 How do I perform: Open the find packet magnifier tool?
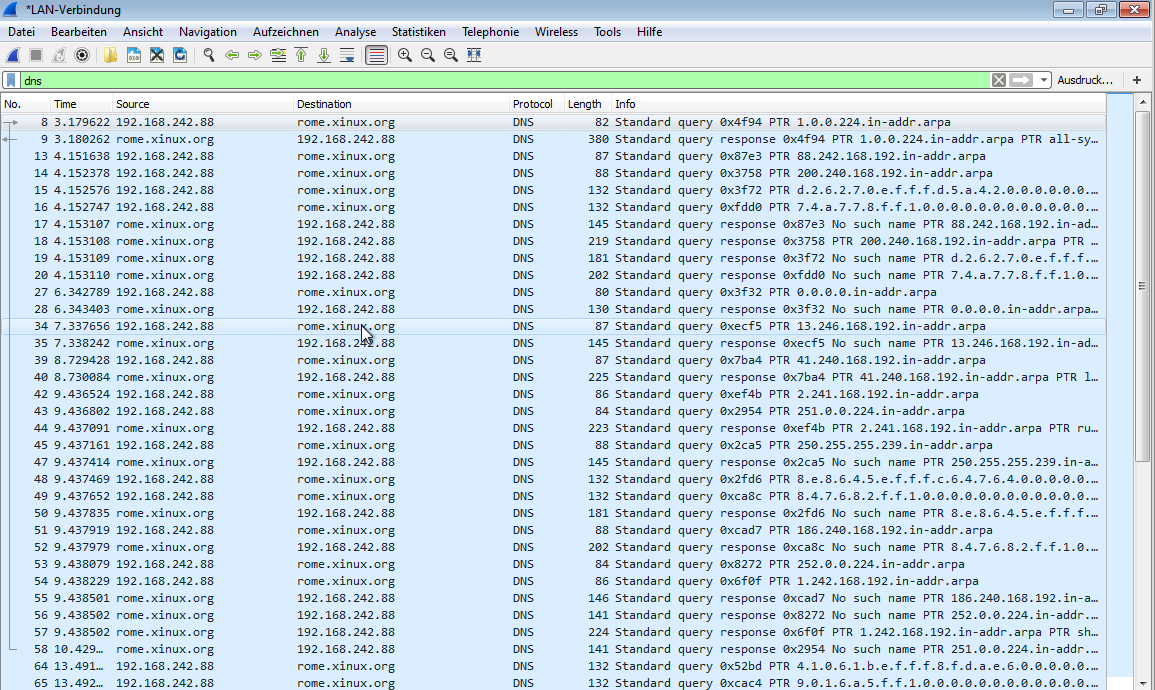[208, 55]
